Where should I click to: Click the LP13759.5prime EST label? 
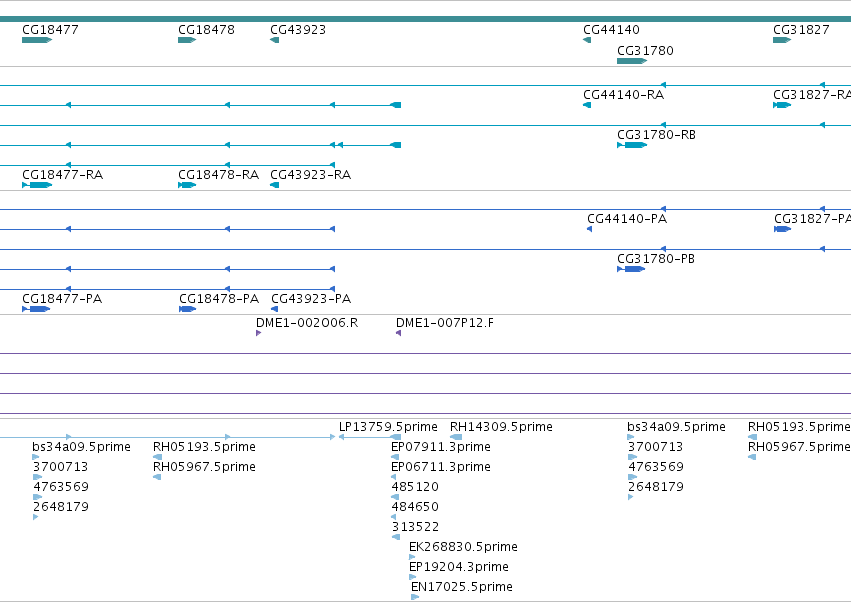388,427
